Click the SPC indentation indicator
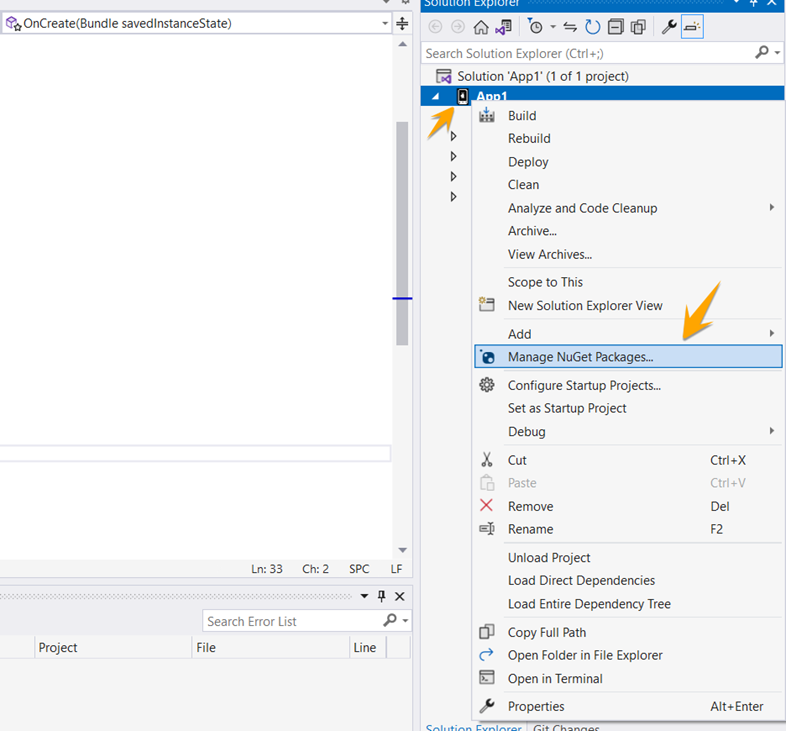This screenshot has width=786, height=731. [x=359, y=569]
